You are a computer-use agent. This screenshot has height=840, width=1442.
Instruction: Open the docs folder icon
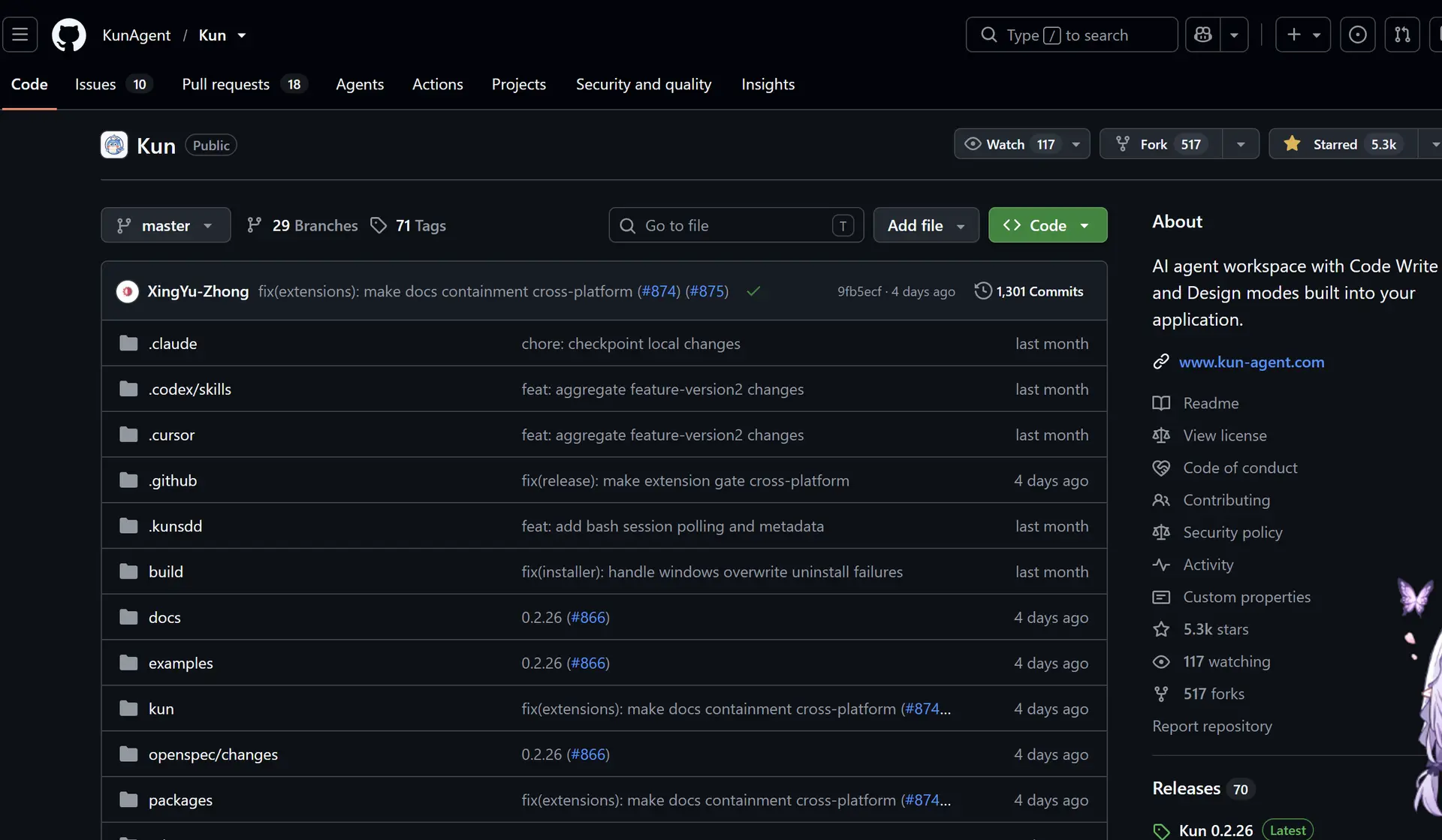pyautogui.click(x=128, y=617)
